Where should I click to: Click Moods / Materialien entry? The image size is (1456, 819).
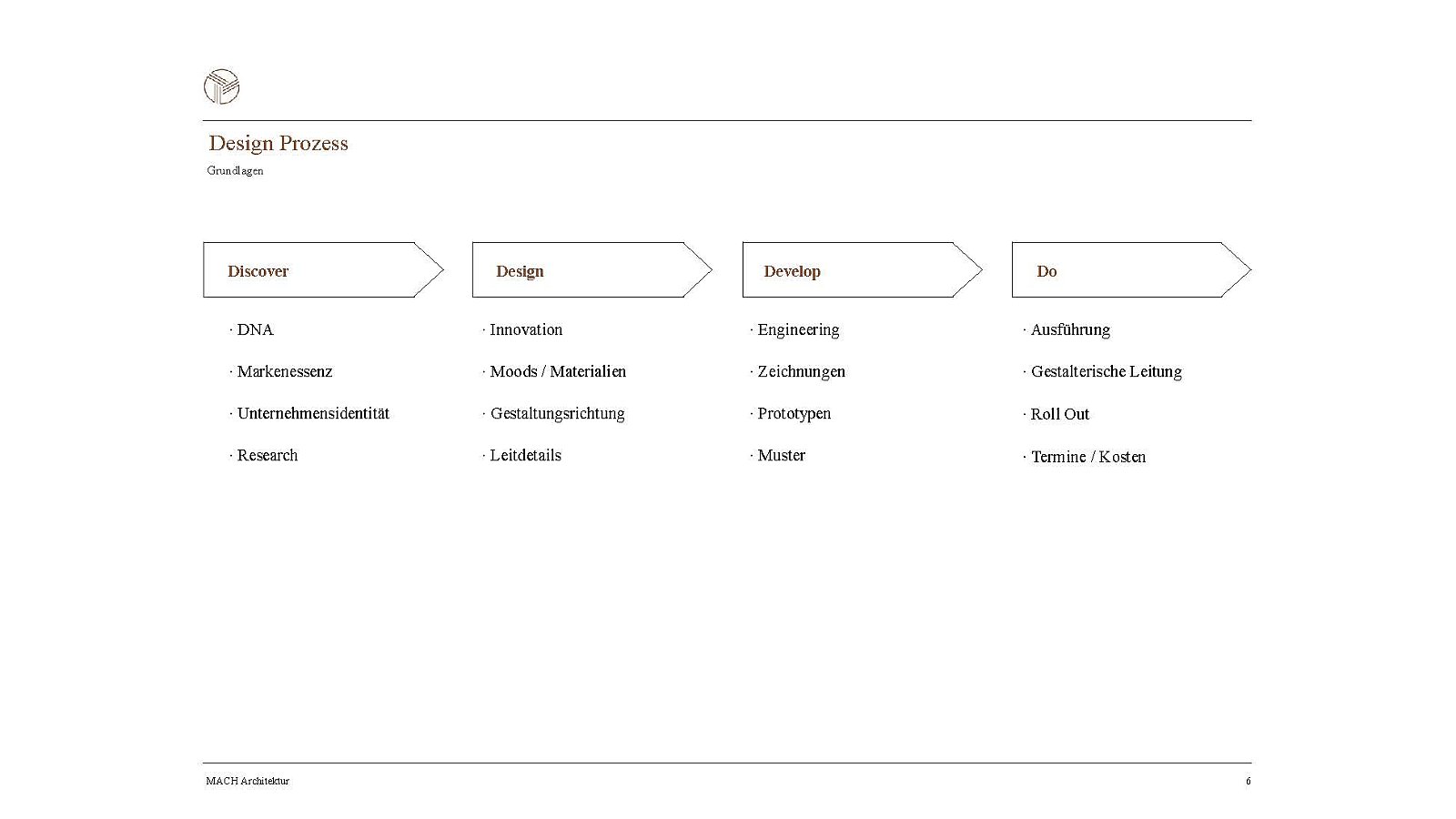click(558, 371)
